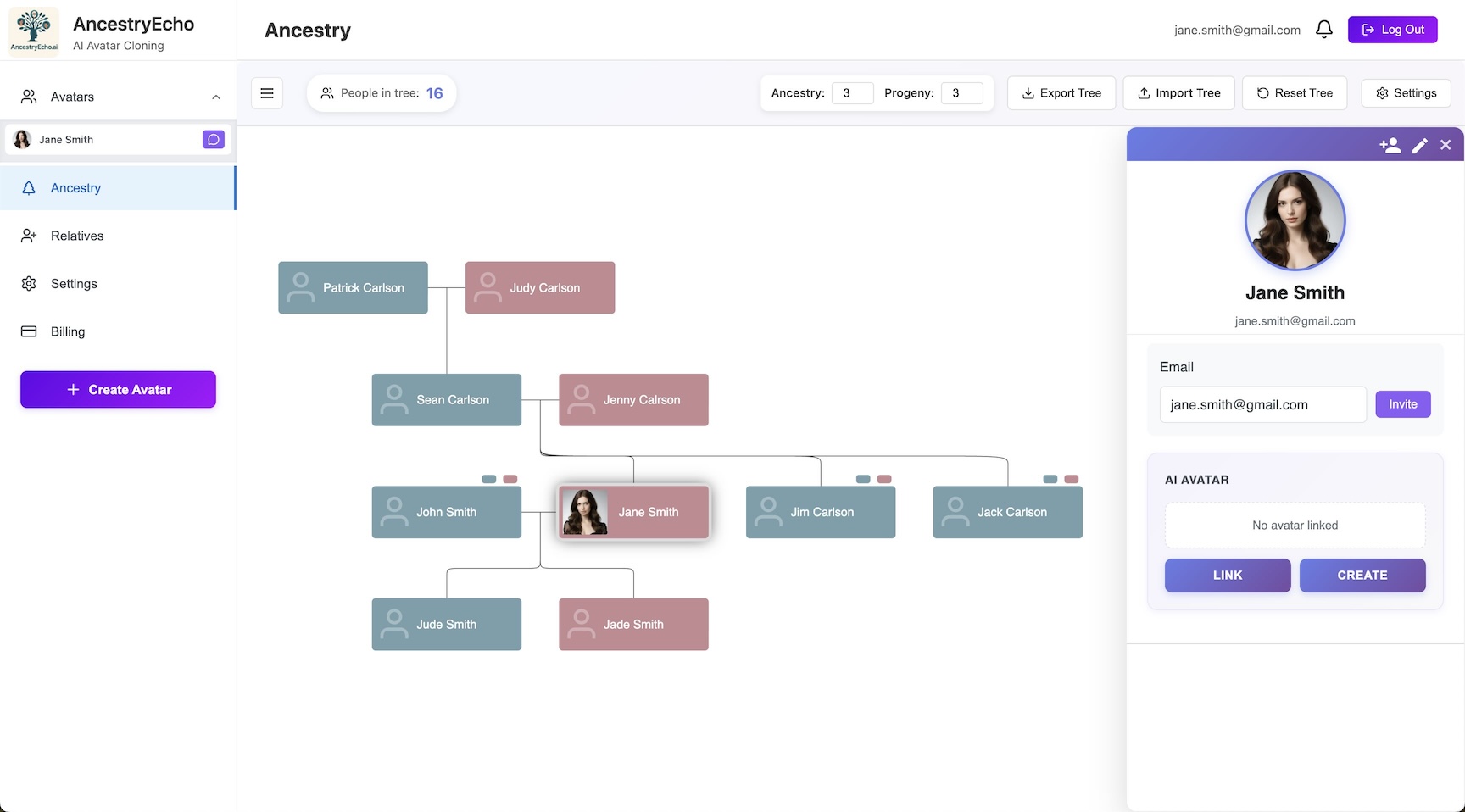Open the add relative icon in Jane's panel
The height and width of the screenshot is (812, 1465).
(x=1390, y=145)
